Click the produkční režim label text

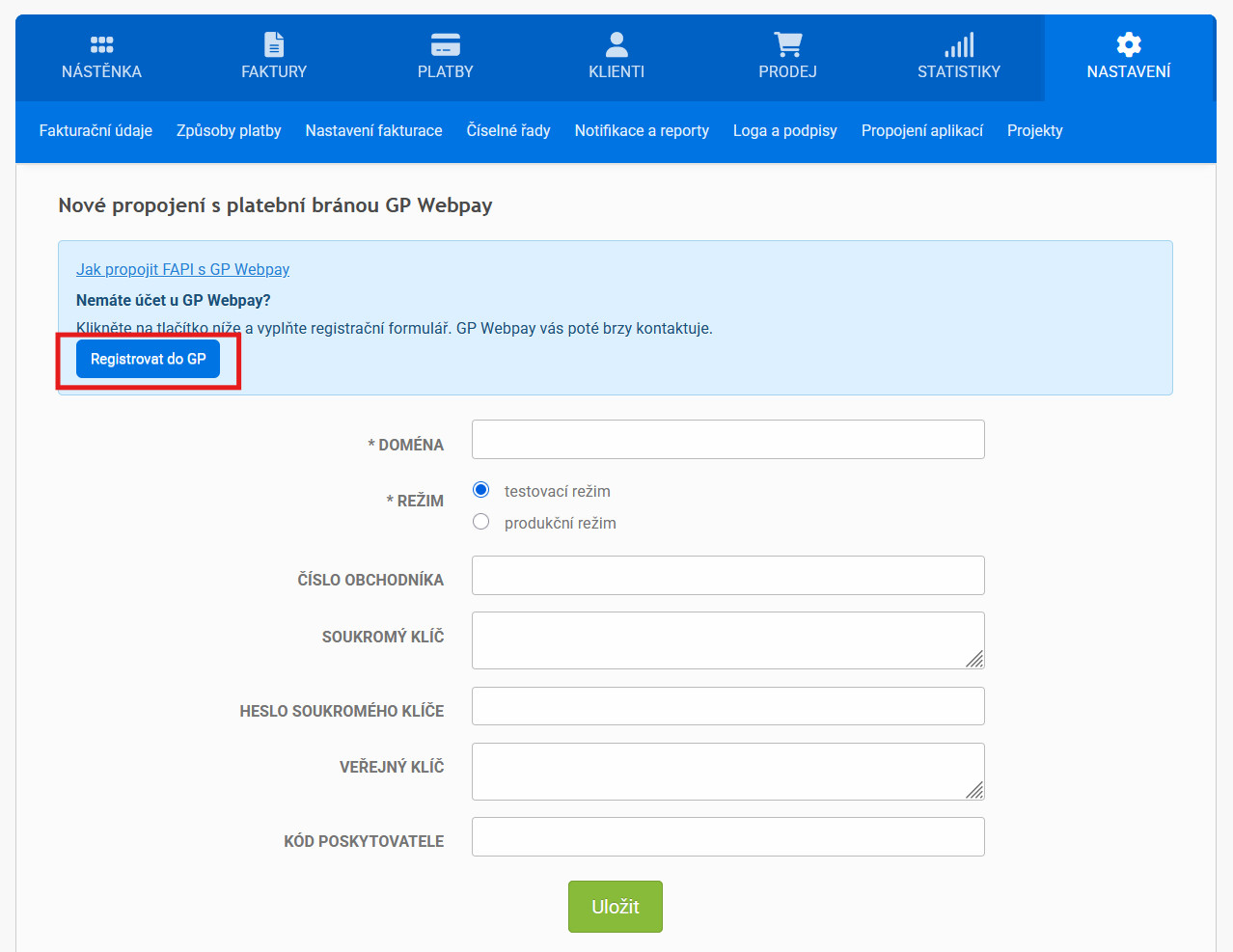coord(561,523)
